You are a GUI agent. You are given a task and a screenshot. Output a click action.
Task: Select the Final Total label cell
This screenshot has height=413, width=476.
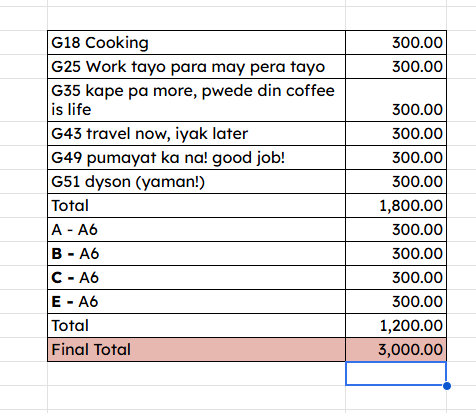point(196,350)
